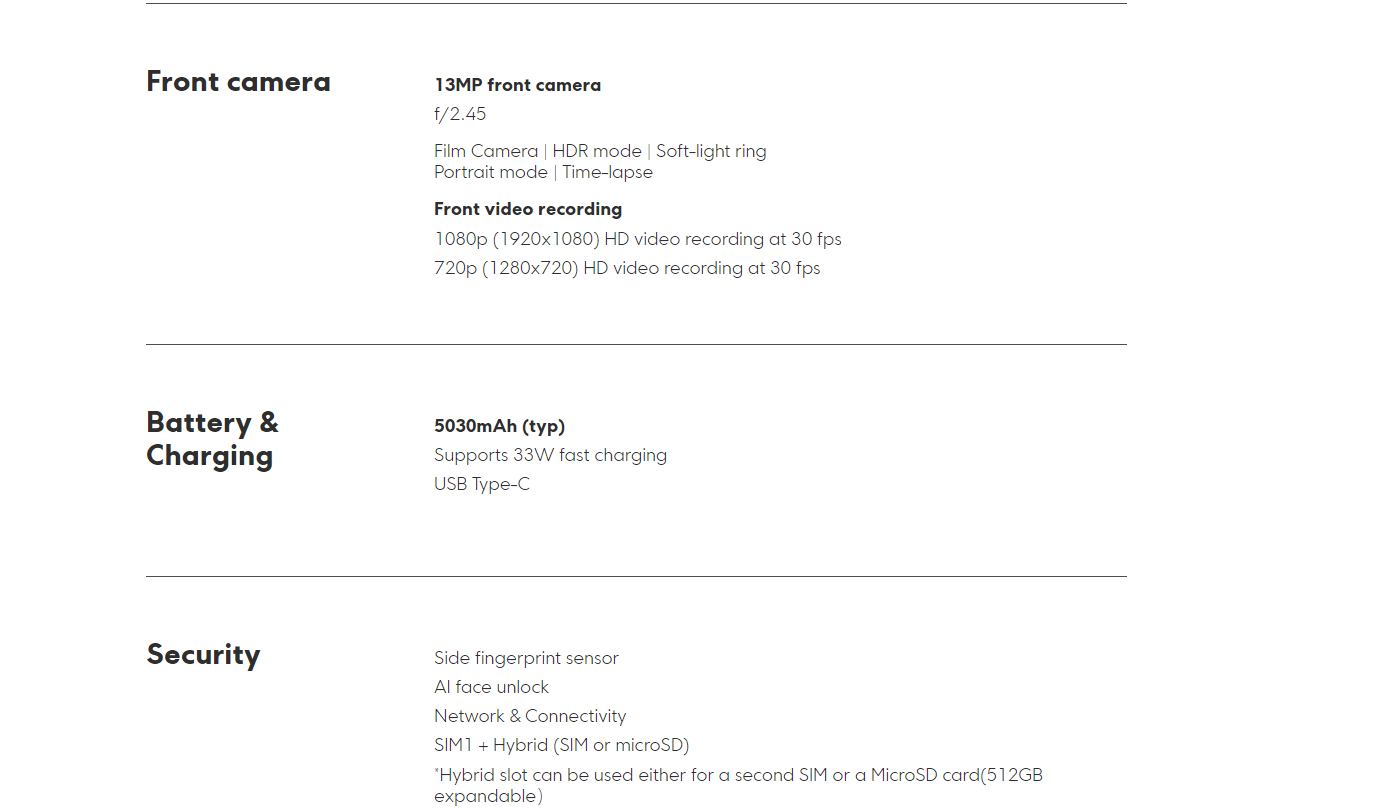Image resolution: width=1379 pixels, height=810 pixels.
Task: Click the Front camera section heading
Action: pyautogui.click(x=238, y=81)
